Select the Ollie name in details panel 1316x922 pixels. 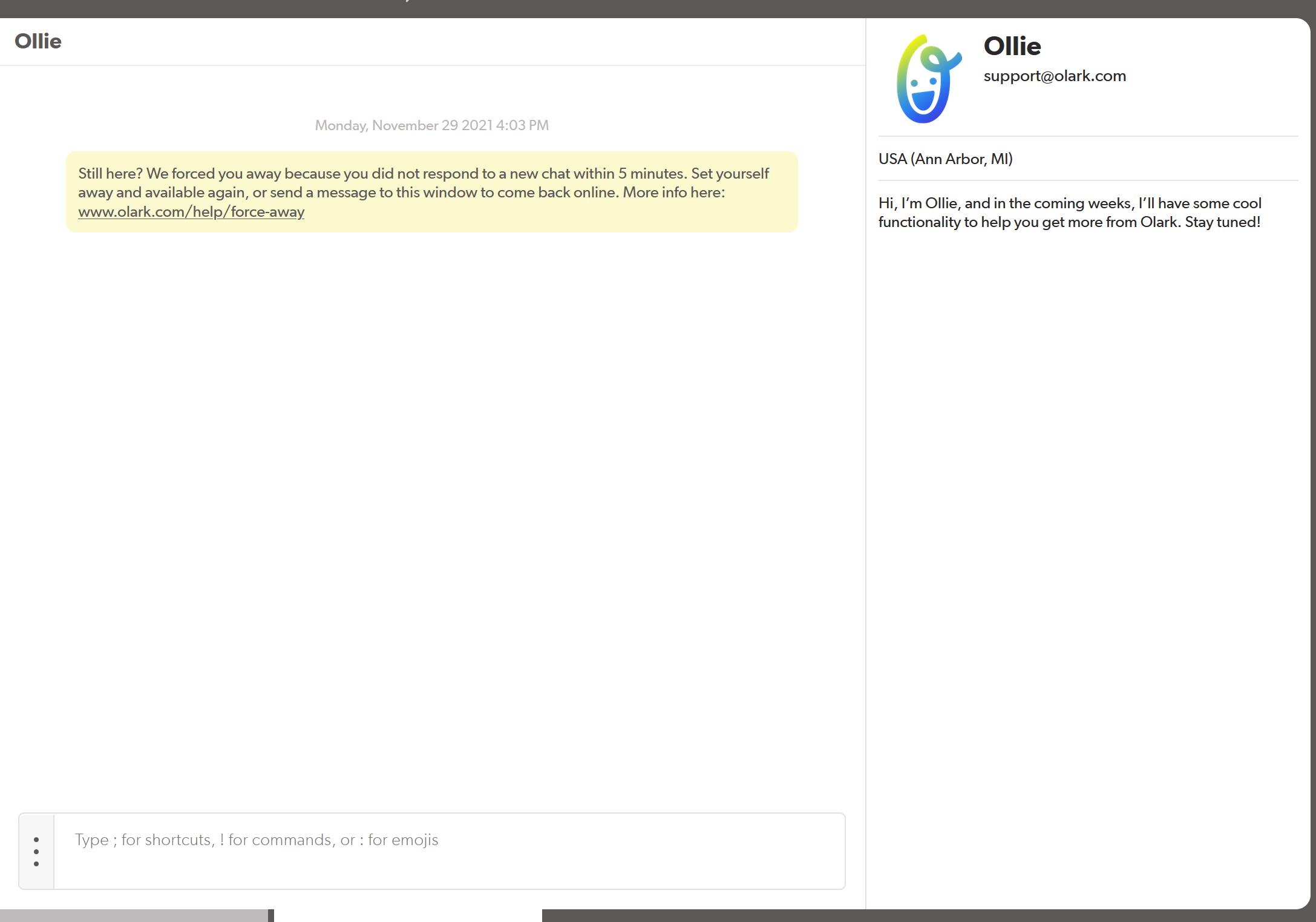[x=1012, y=47]
